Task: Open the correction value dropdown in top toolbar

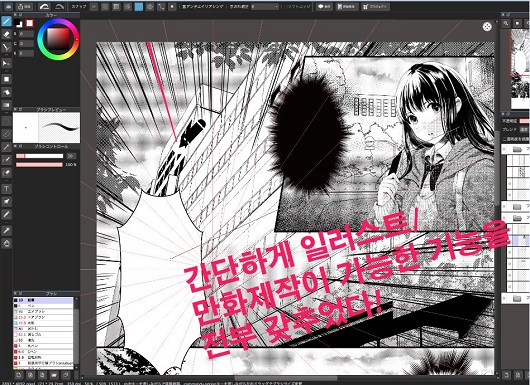Action: tap(265, 6)
